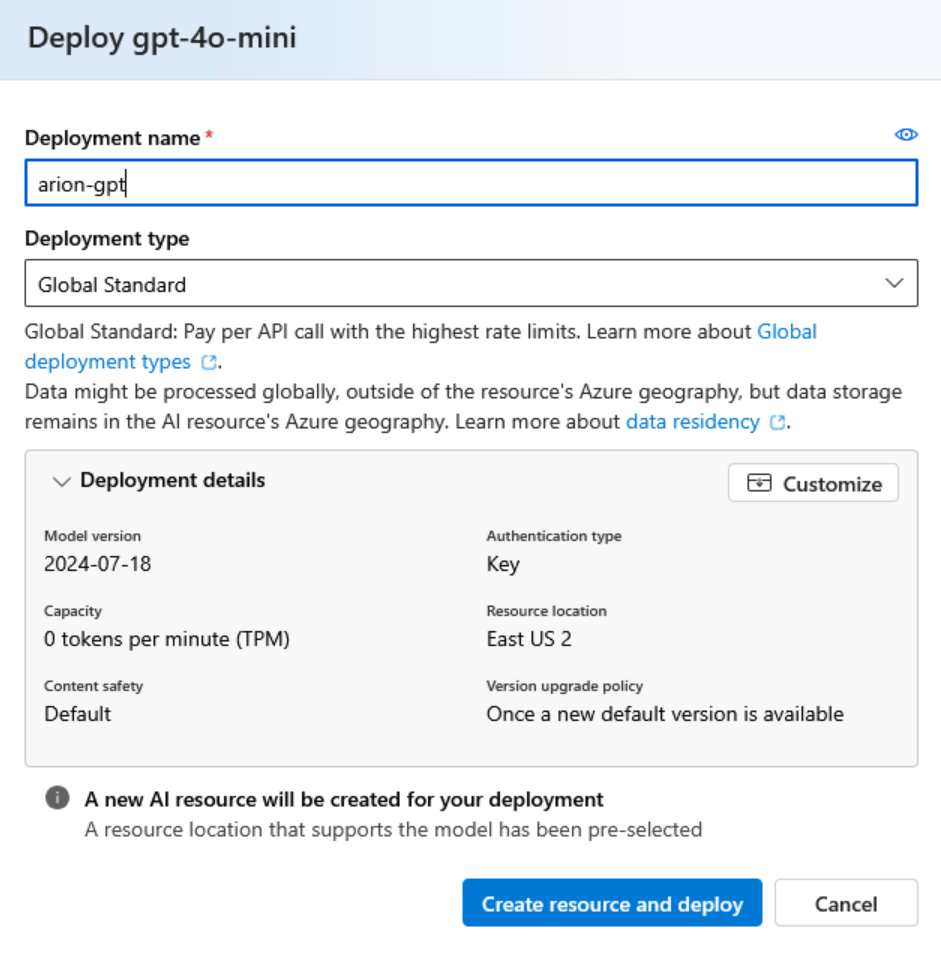Click the eye icon beside Deployment name
Viewport: 941px width, 967px height.
[x=906, y=134]
